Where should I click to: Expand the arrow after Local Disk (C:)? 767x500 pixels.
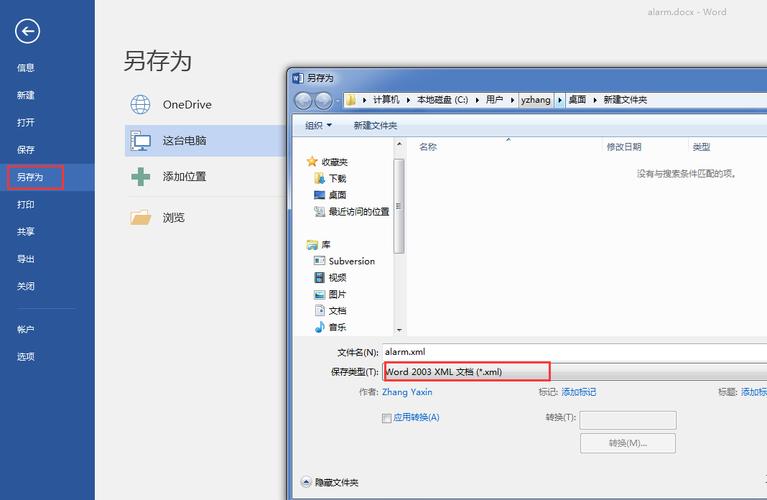[x=477, y=100]
